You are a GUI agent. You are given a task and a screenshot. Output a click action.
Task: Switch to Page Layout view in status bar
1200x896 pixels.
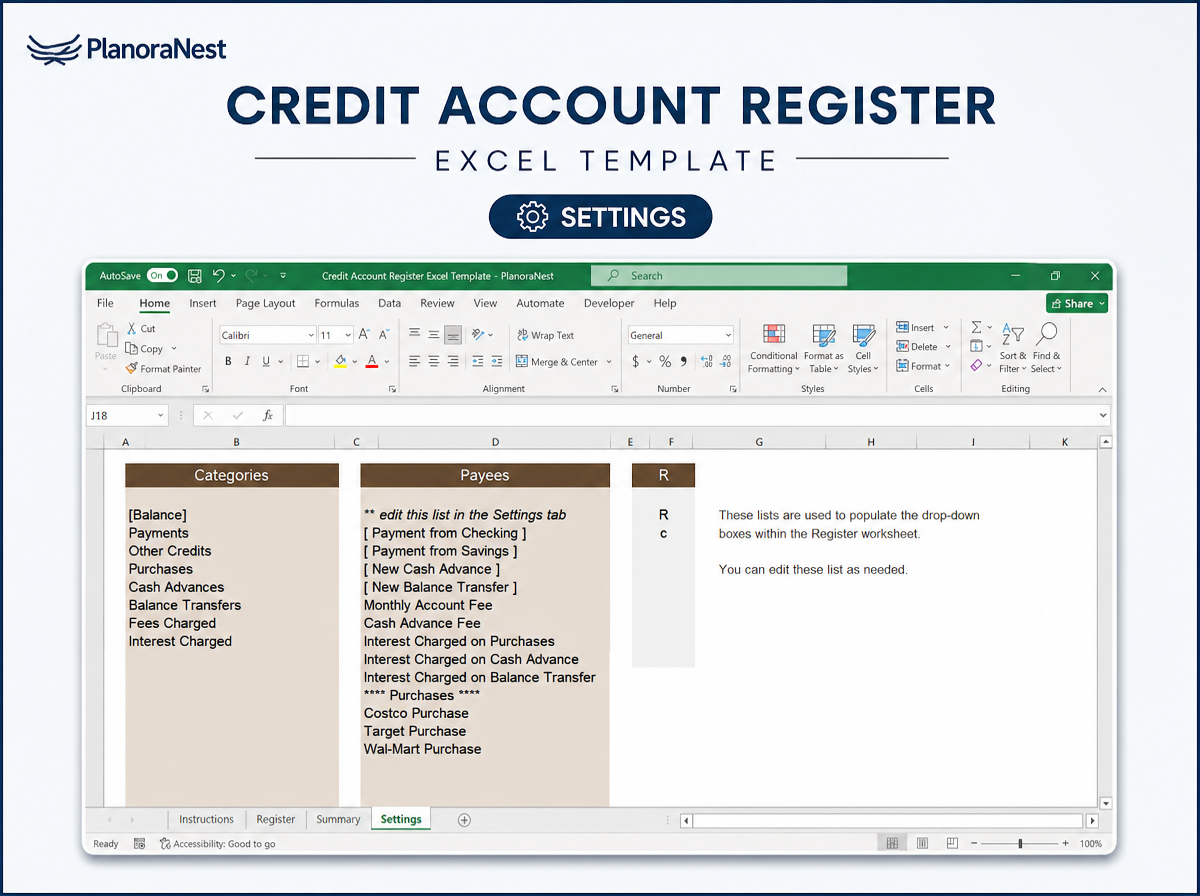coord(922,844)
